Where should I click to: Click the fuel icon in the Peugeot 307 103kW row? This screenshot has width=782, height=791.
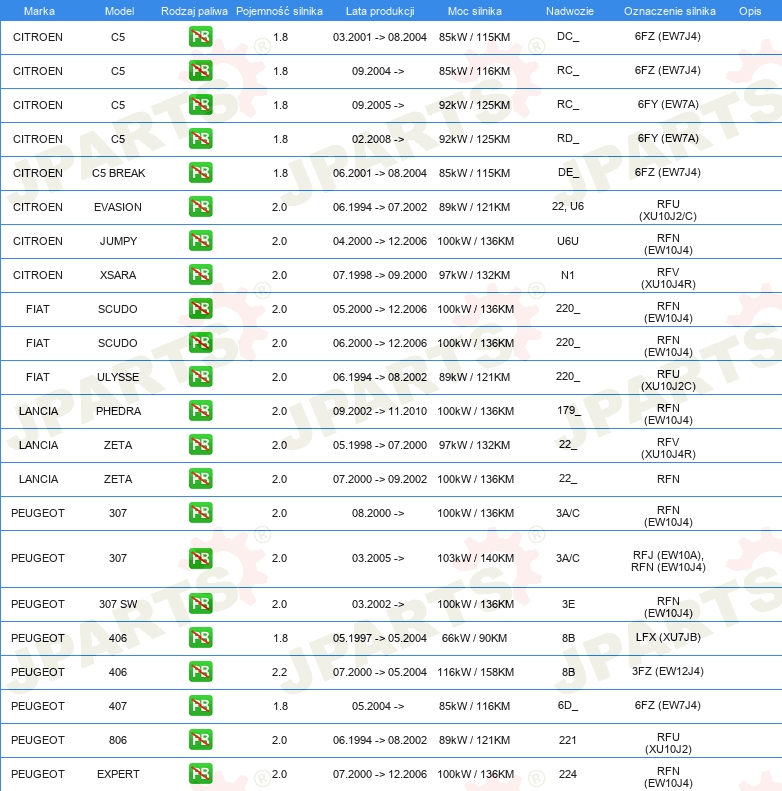pyautogui.click(x=201, y=558)
